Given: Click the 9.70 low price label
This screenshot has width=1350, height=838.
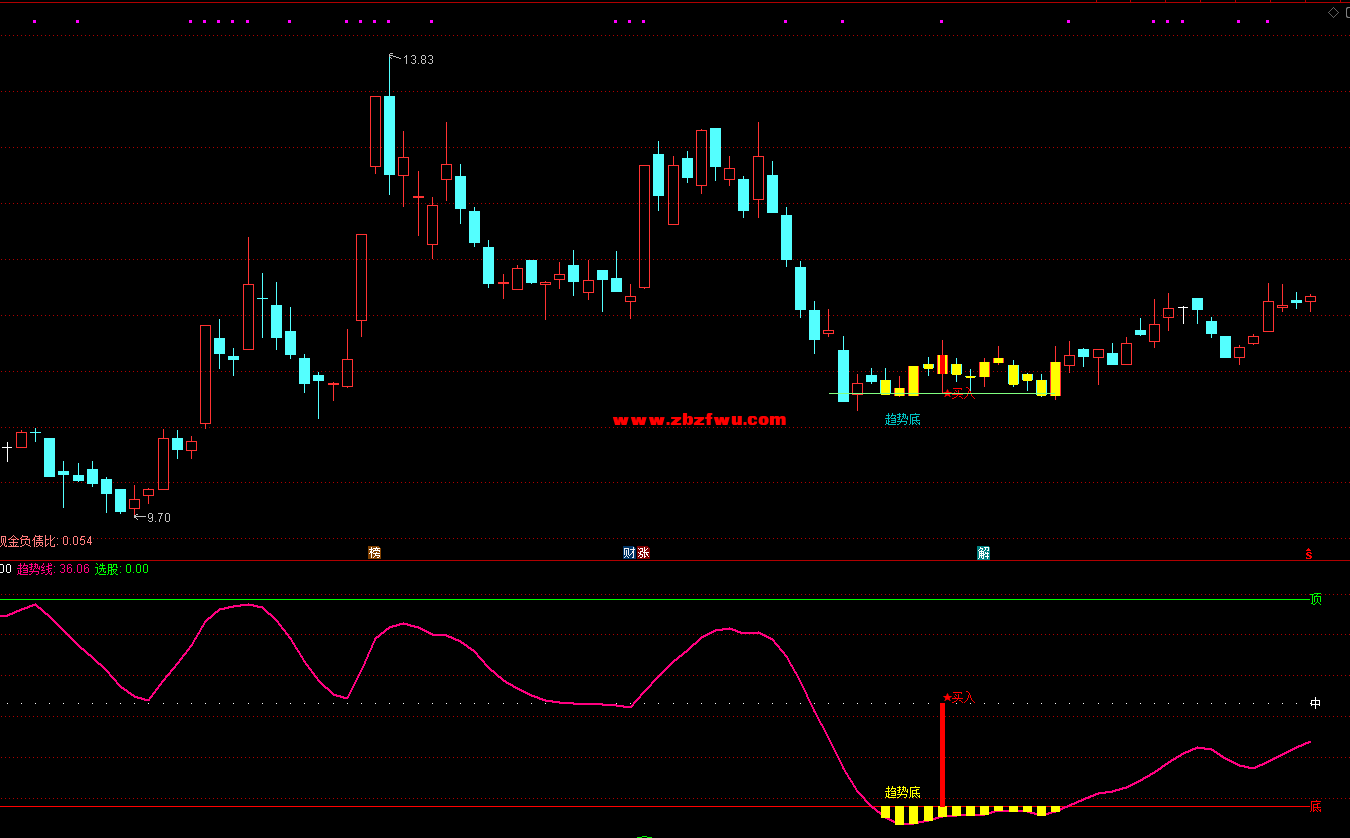Looking at the screenshot, I should [158, 518].
